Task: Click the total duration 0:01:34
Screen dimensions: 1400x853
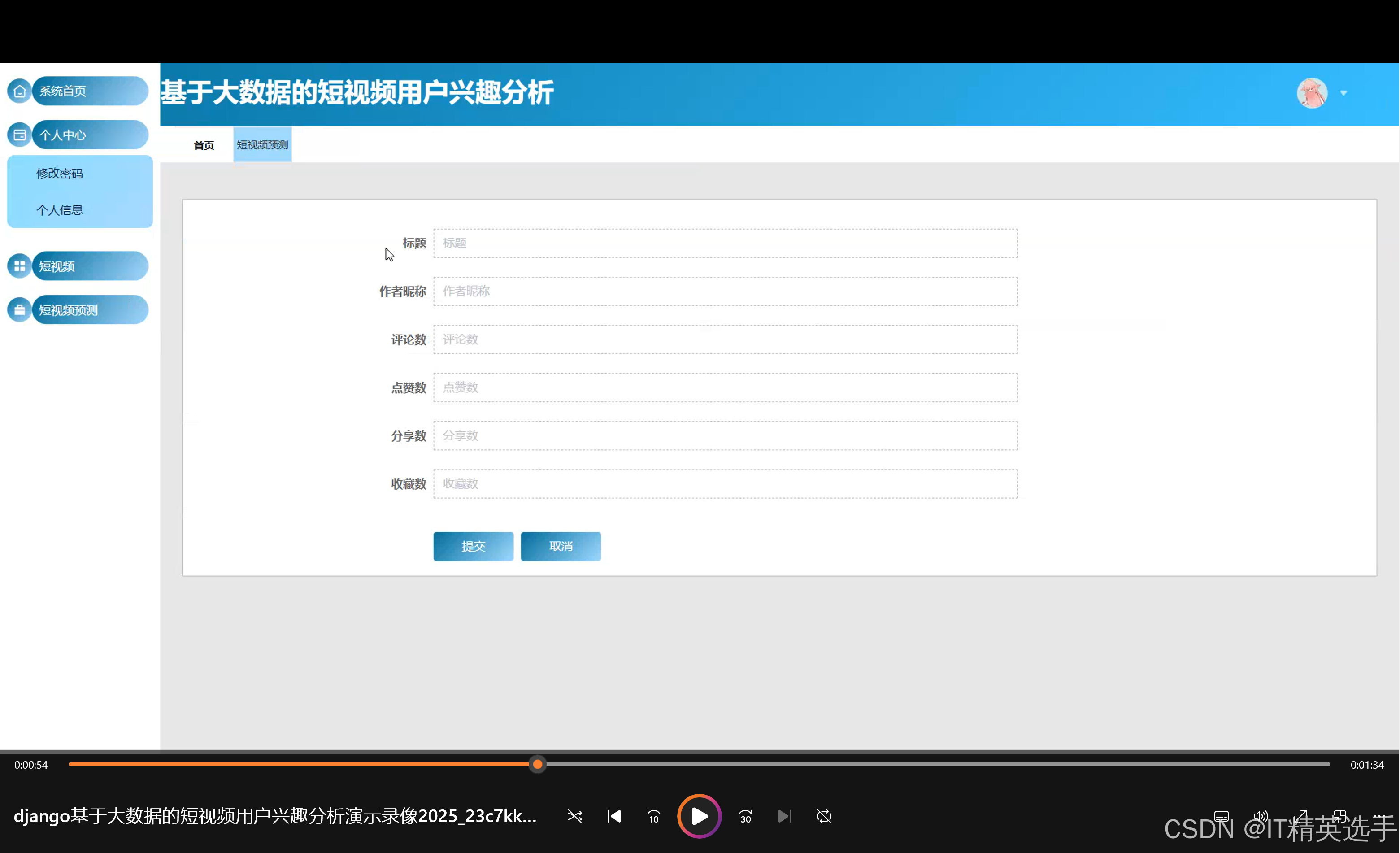Action: click(1367, 765)
